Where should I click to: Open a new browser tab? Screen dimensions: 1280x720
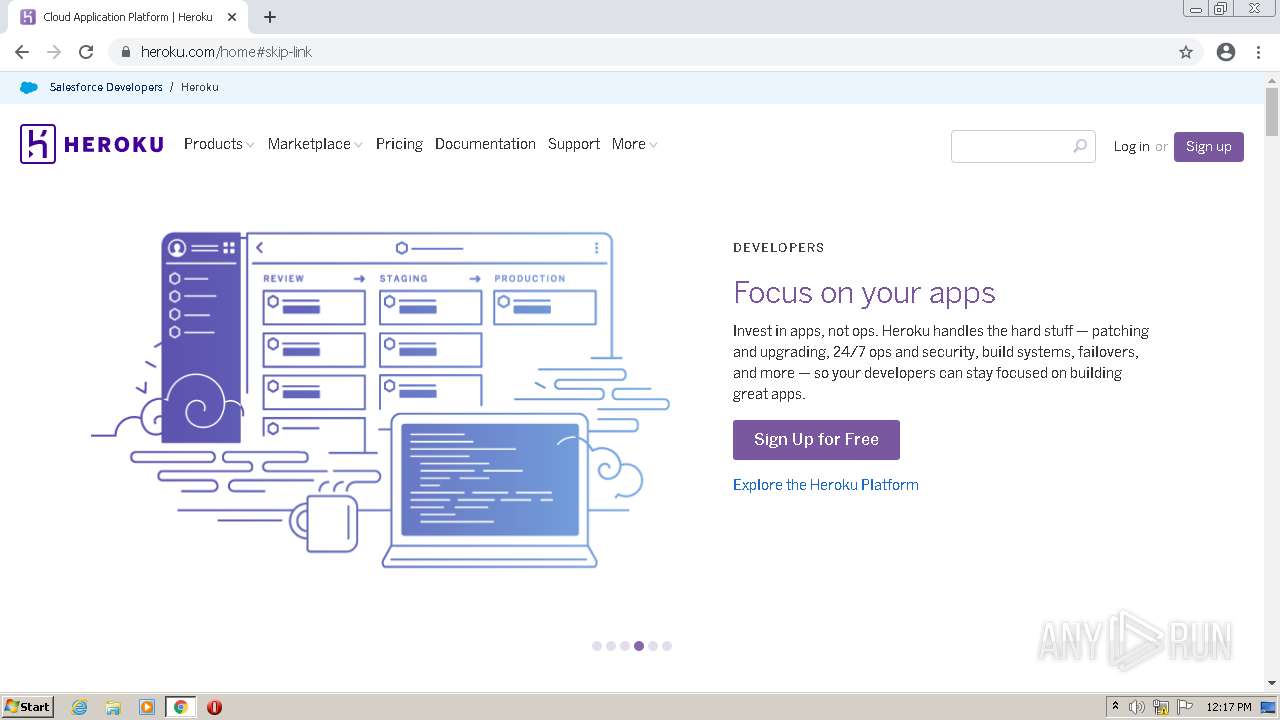[270, 17]
